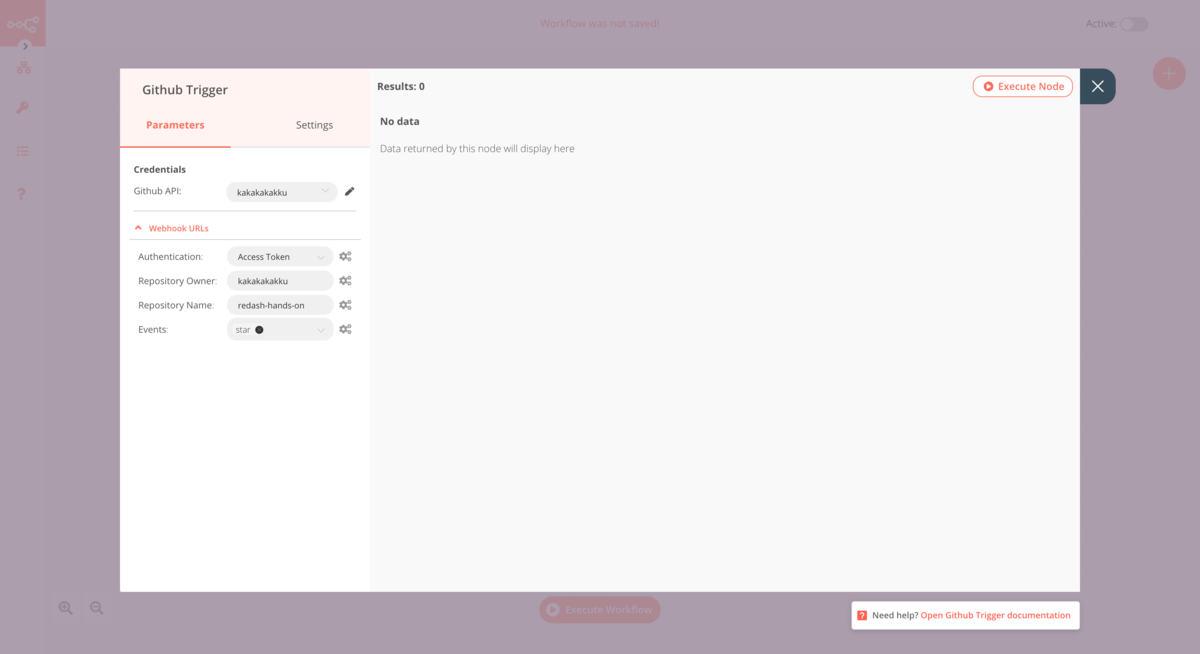The height and width of the screenshot is (654, 1200).
Task: Close the Github Trigger node panel
Action: point(1098,86)
